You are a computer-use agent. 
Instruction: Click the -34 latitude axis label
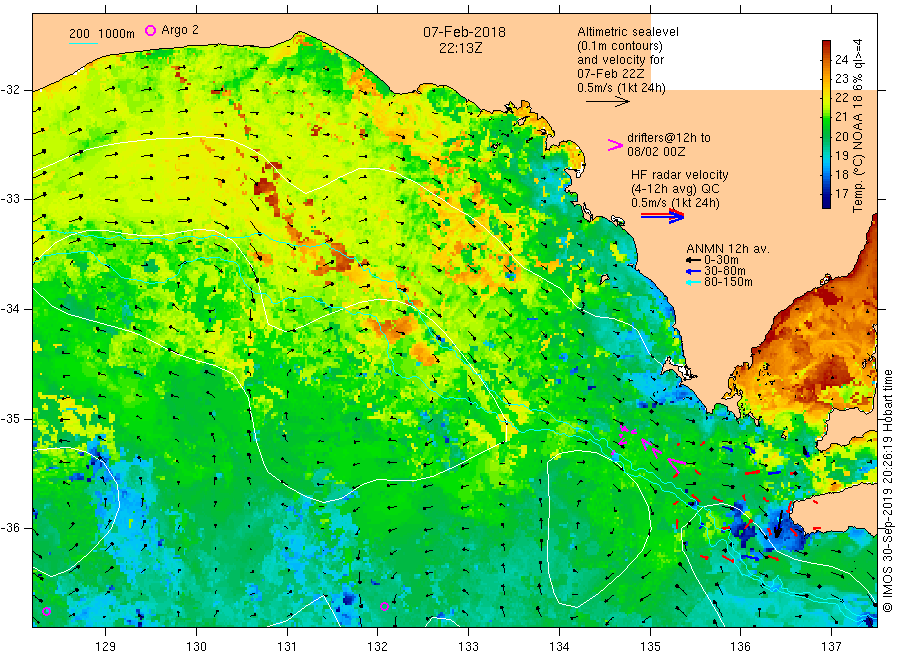point(10,309)
